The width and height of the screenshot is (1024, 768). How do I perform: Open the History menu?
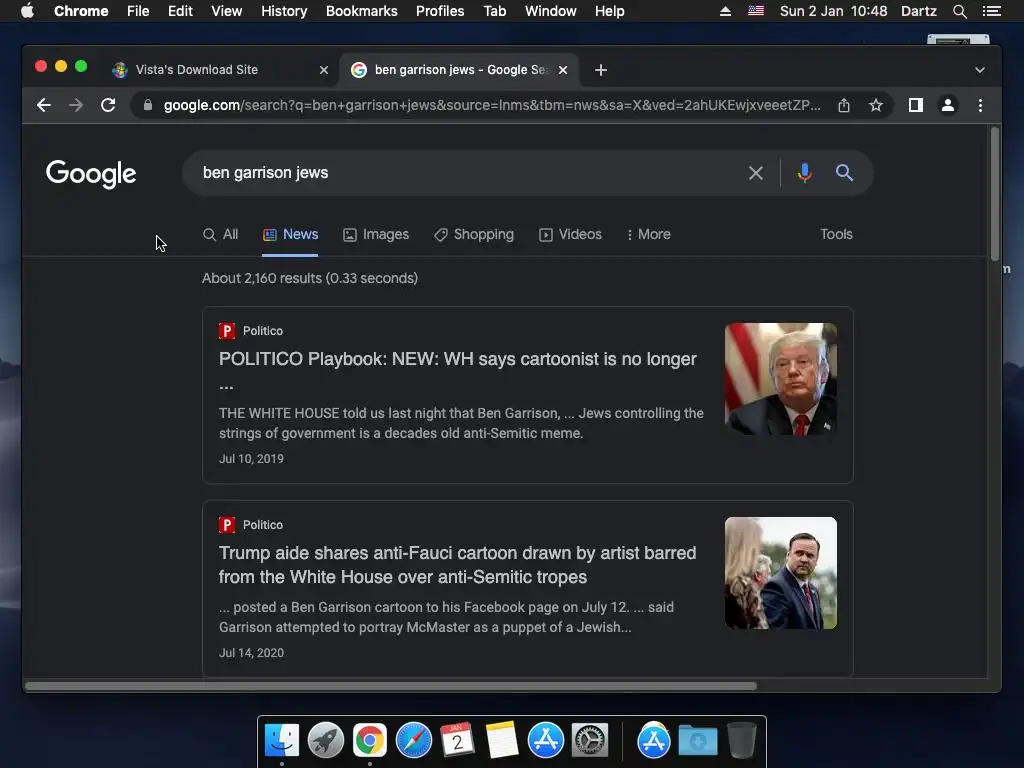pos(284,11)
